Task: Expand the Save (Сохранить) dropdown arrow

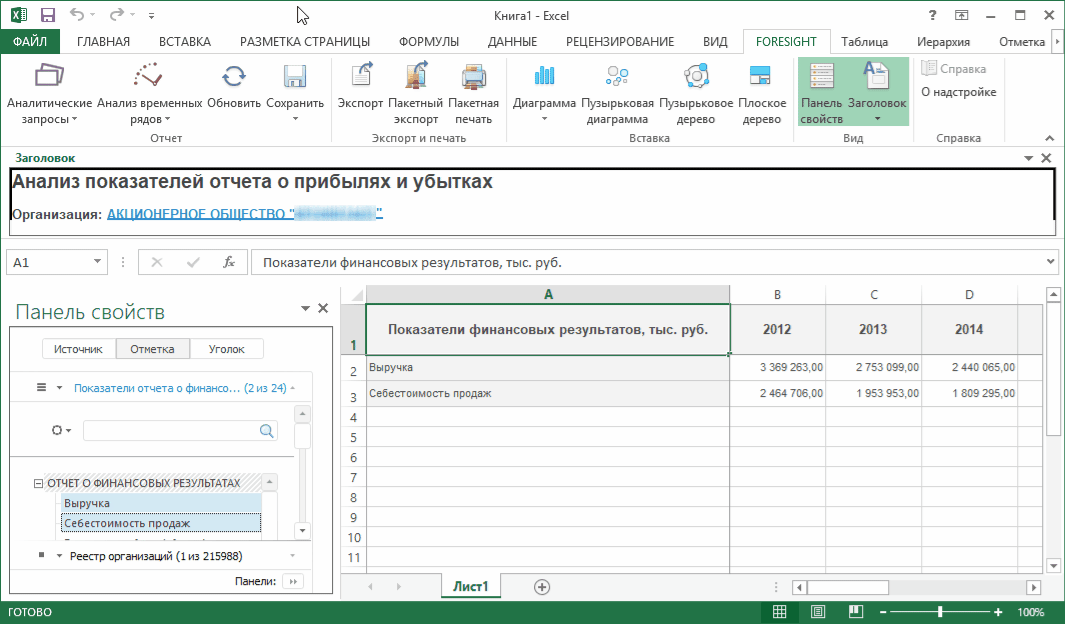Action: pos(295,119)
